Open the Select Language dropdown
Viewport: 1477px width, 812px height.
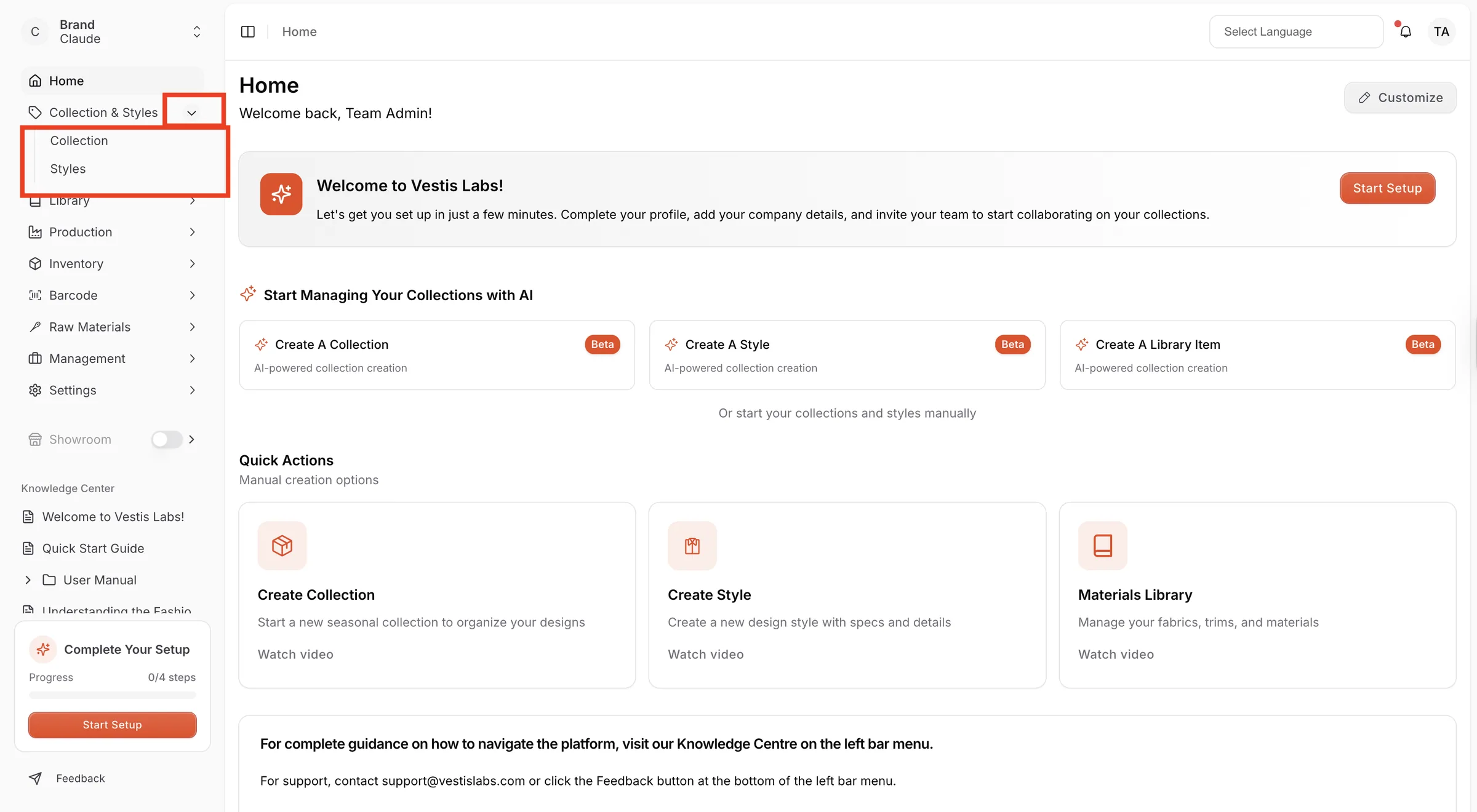pyautogui.click(x=1296, y=31)
